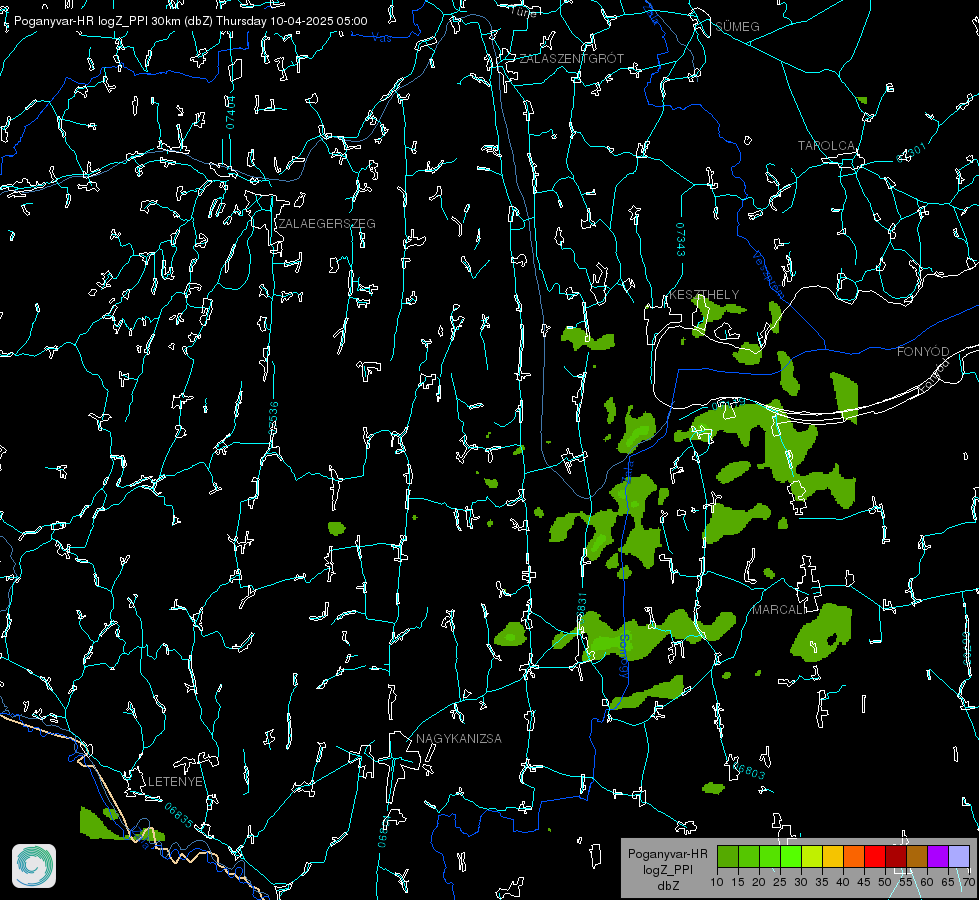The width and height of the screenshot is (979, 900).
Task: Click the 06835 map number label
Action: pyautogui.click(x=179, y=815)
